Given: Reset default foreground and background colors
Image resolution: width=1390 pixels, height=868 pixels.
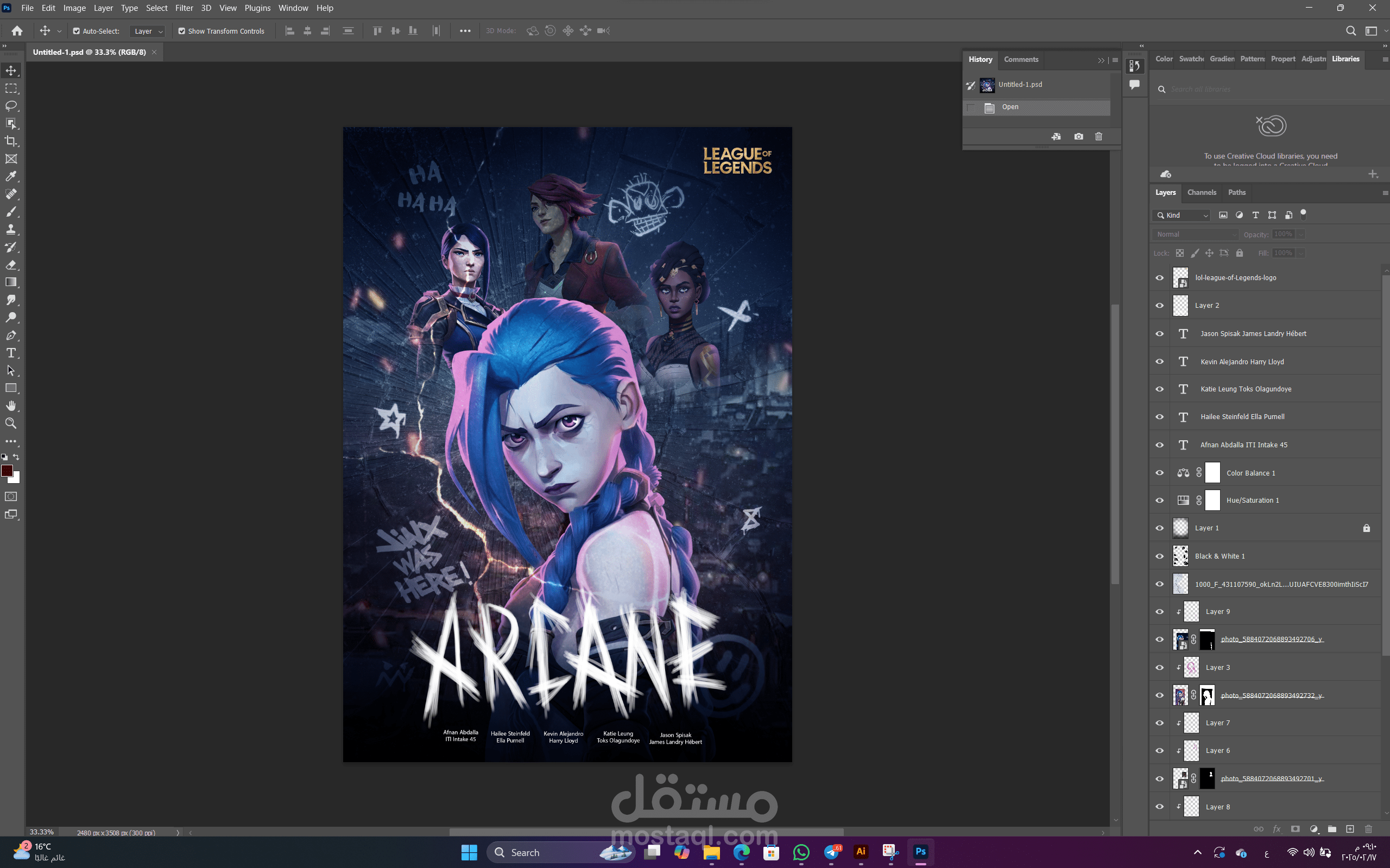Looking at the screenshot, I should (x=4, y=458).
